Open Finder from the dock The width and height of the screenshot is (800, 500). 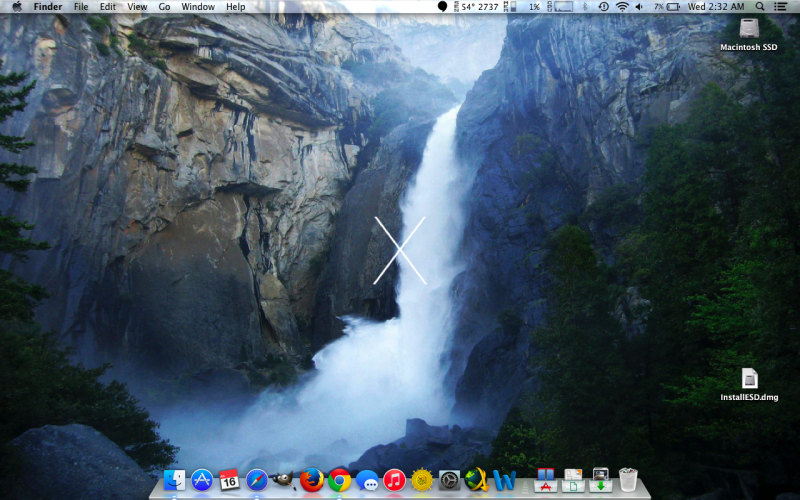175,480
